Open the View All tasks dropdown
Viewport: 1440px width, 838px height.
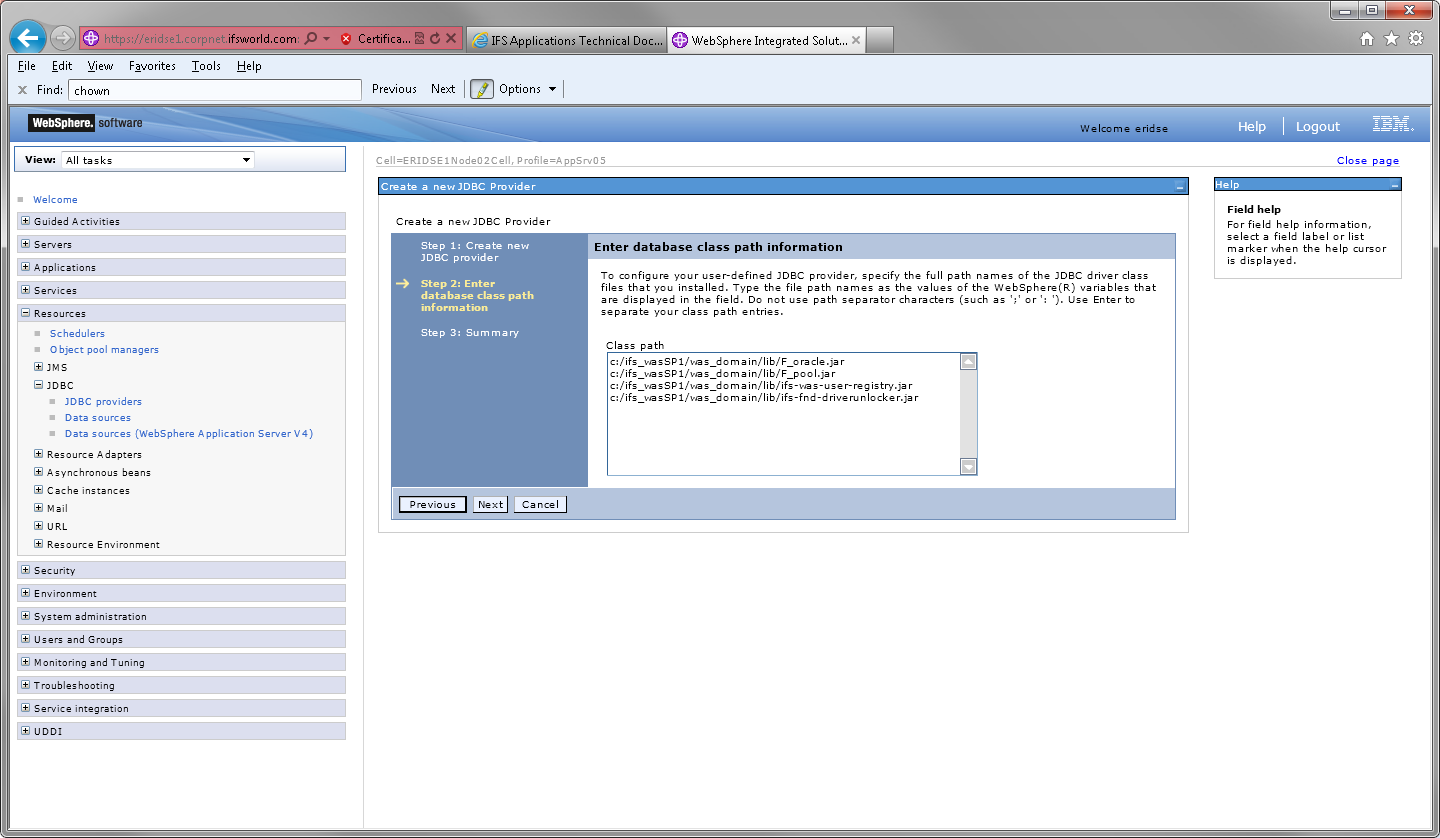point(157,160)
